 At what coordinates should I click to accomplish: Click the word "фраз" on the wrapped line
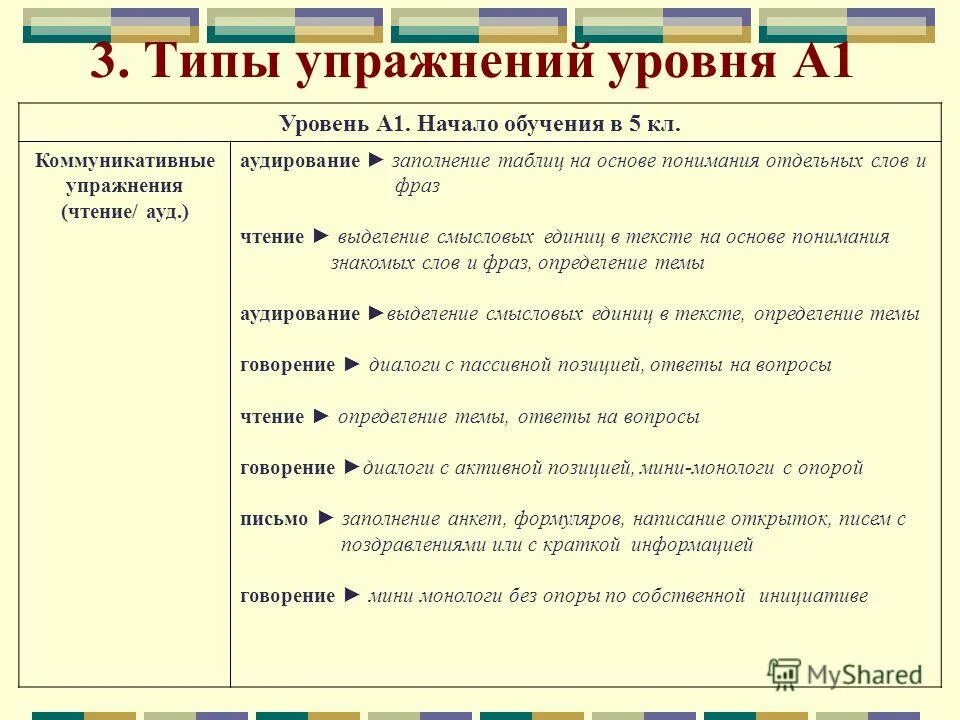(417, 186)
